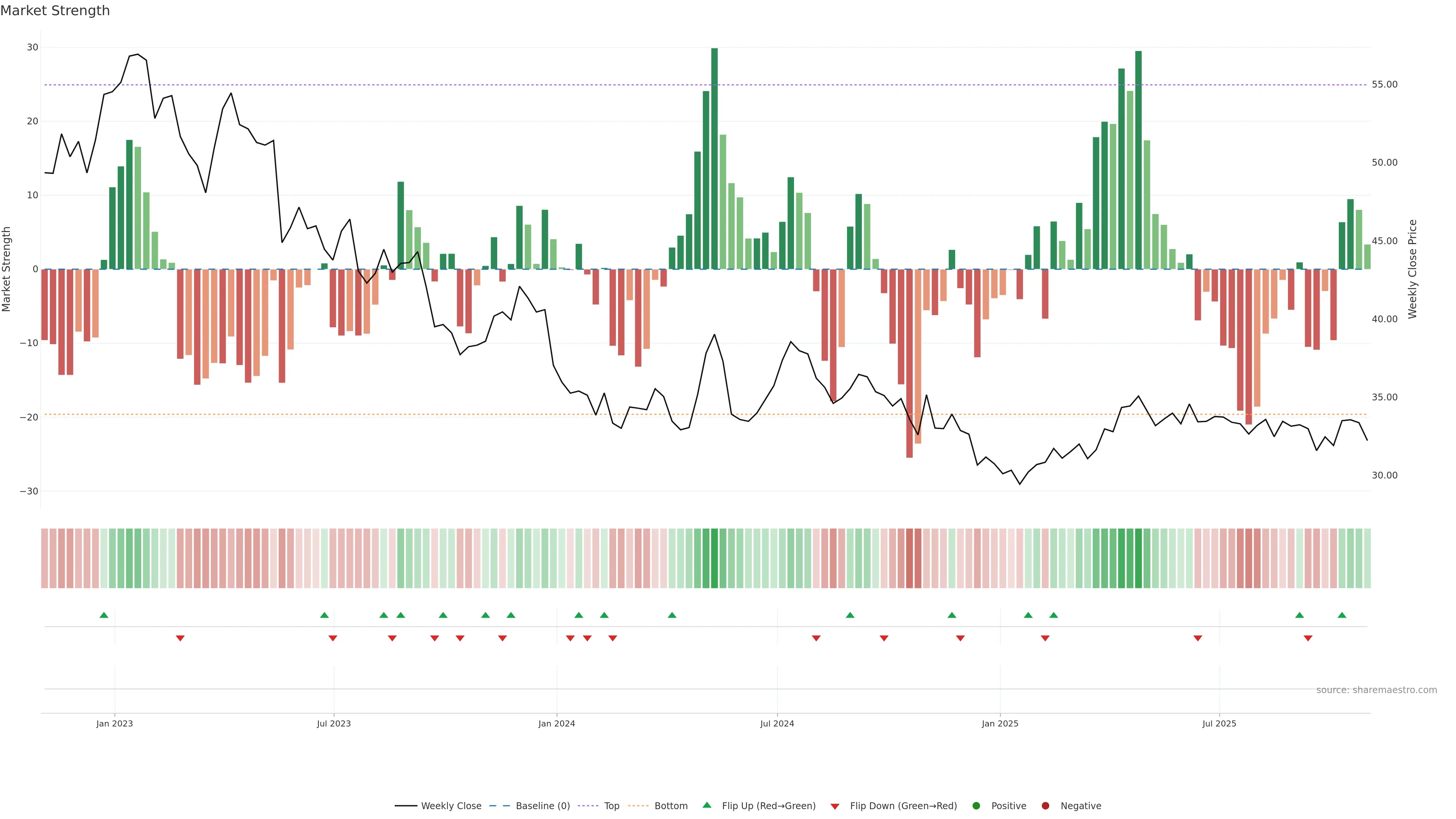Click the dark red Negative legend dot

coord(1045,806)
